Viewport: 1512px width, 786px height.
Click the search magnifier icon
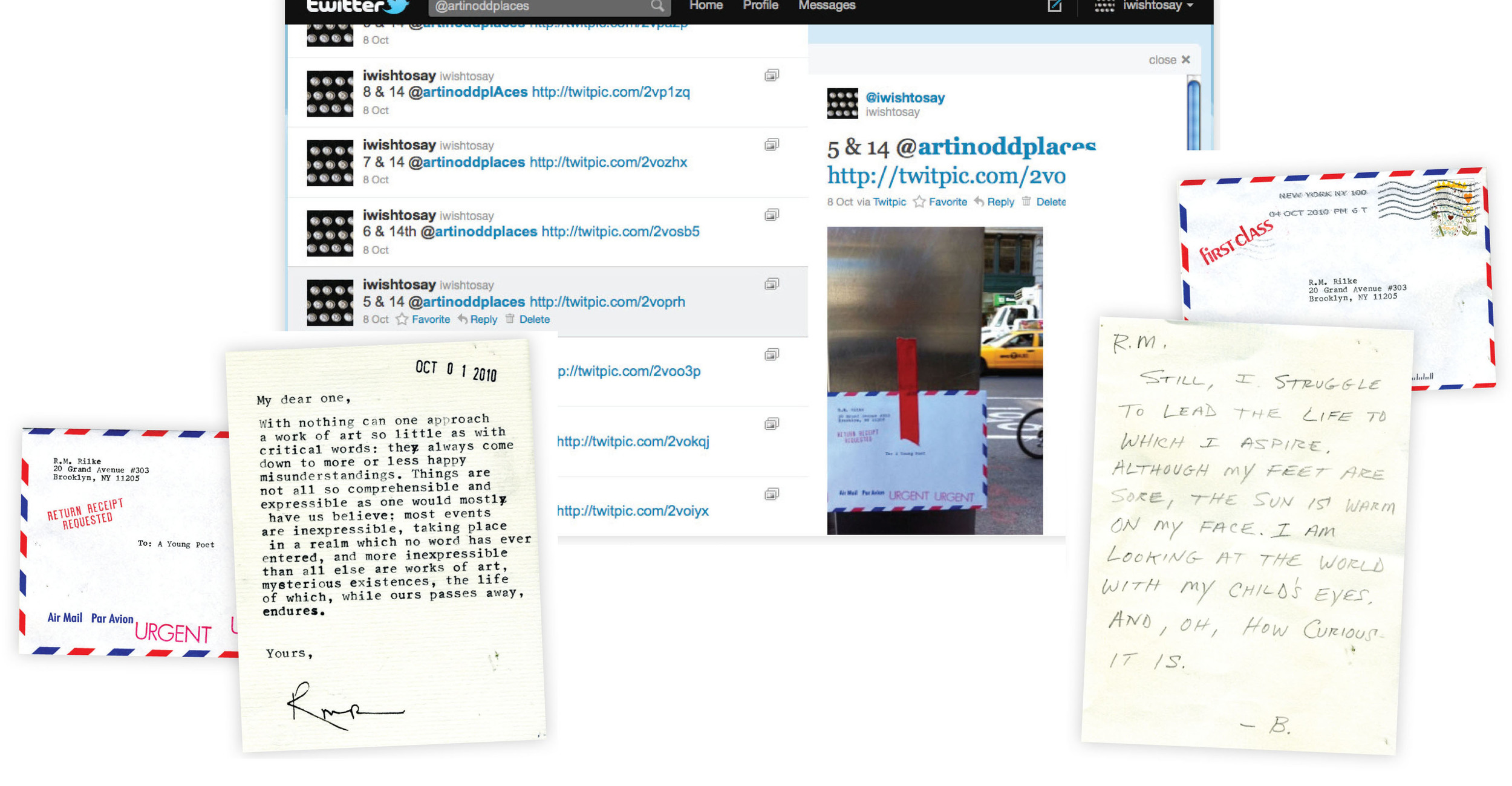657,7
